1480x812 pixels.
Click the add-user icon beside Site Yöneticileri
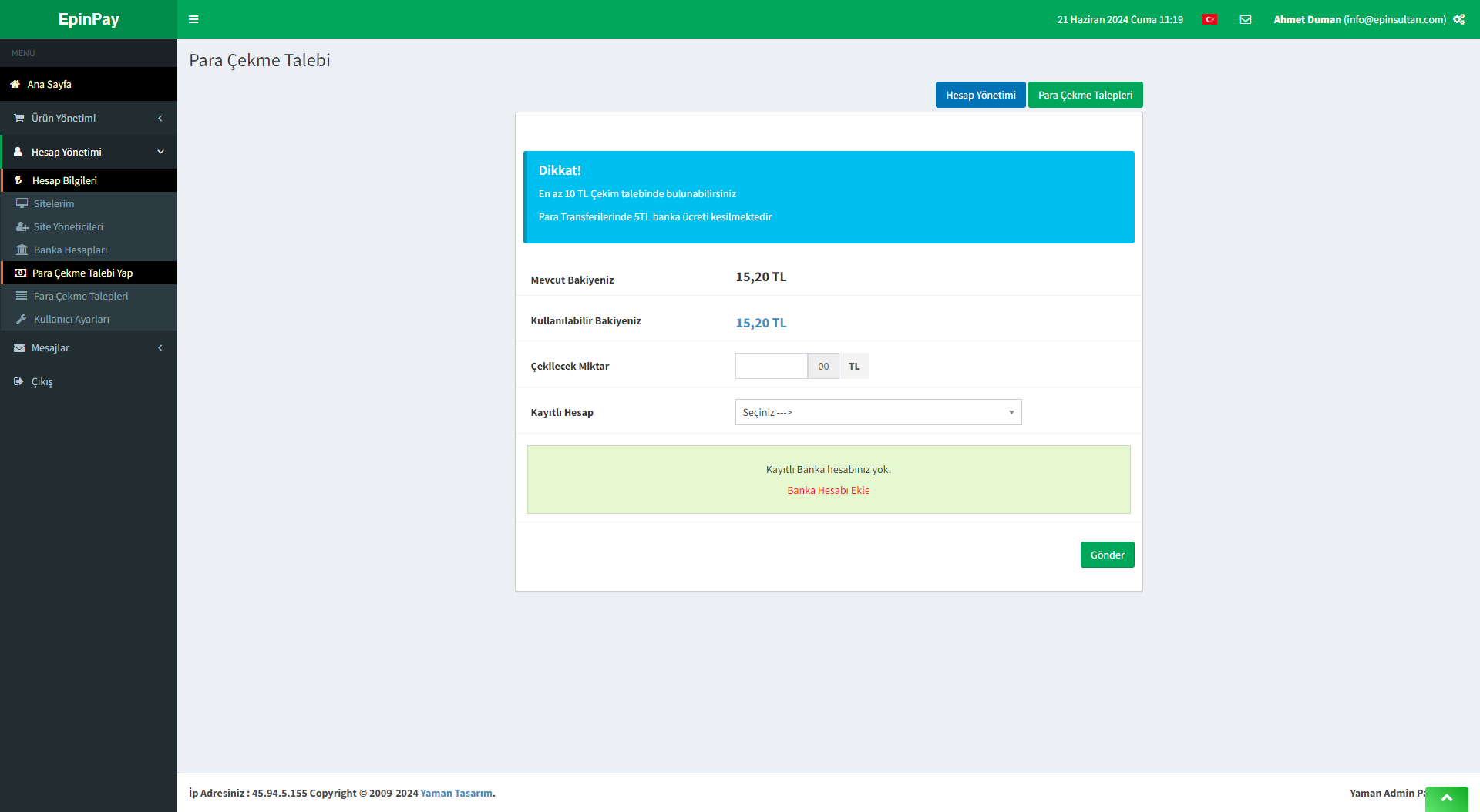coord(22,226)
